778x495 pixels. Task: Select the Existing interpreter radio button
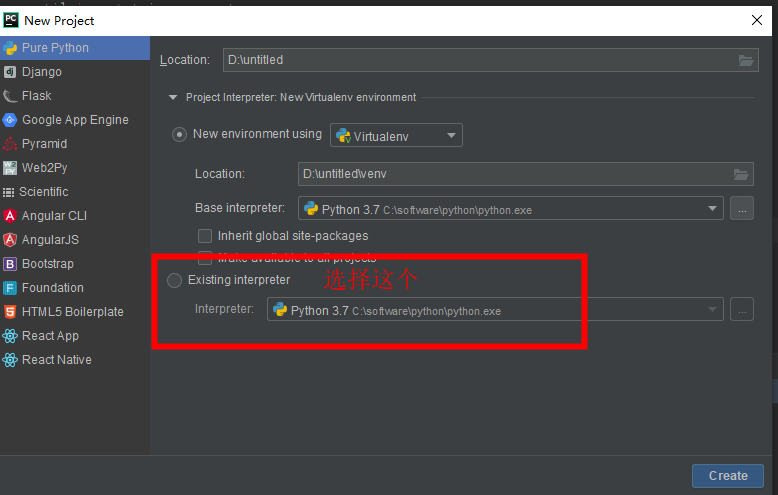point(175,280)
